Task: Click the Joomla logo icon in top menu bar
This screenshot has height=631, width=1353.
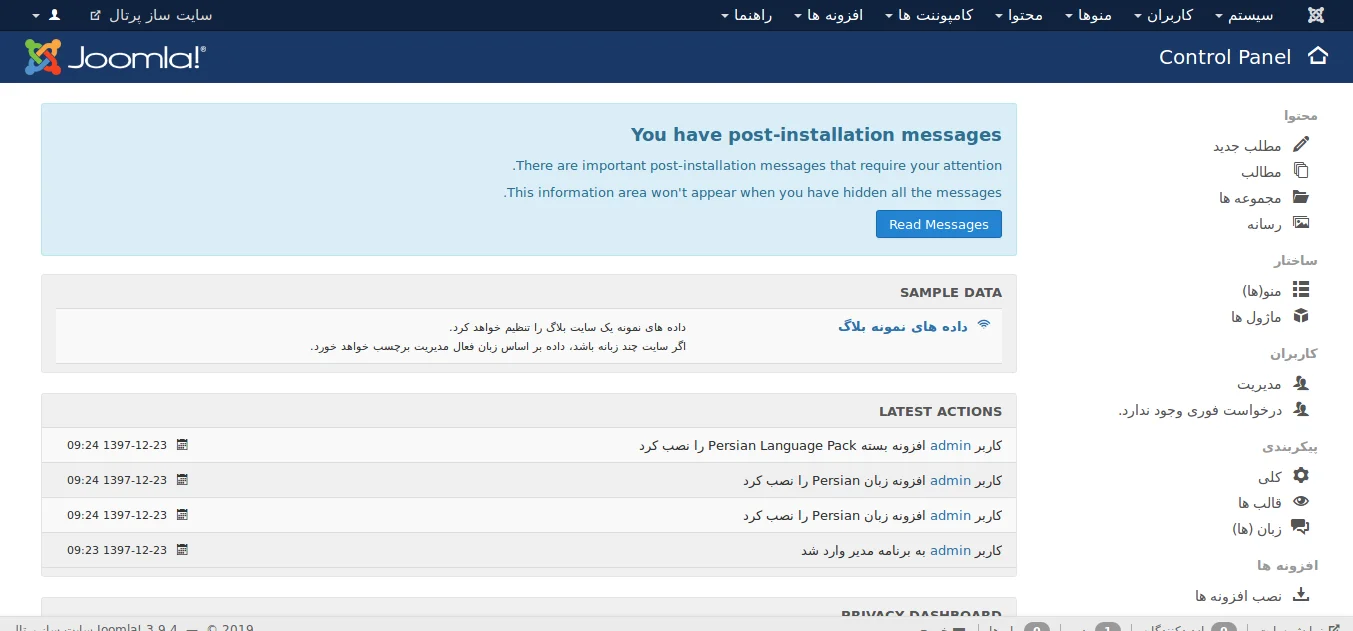Action: coord(1316,15)
